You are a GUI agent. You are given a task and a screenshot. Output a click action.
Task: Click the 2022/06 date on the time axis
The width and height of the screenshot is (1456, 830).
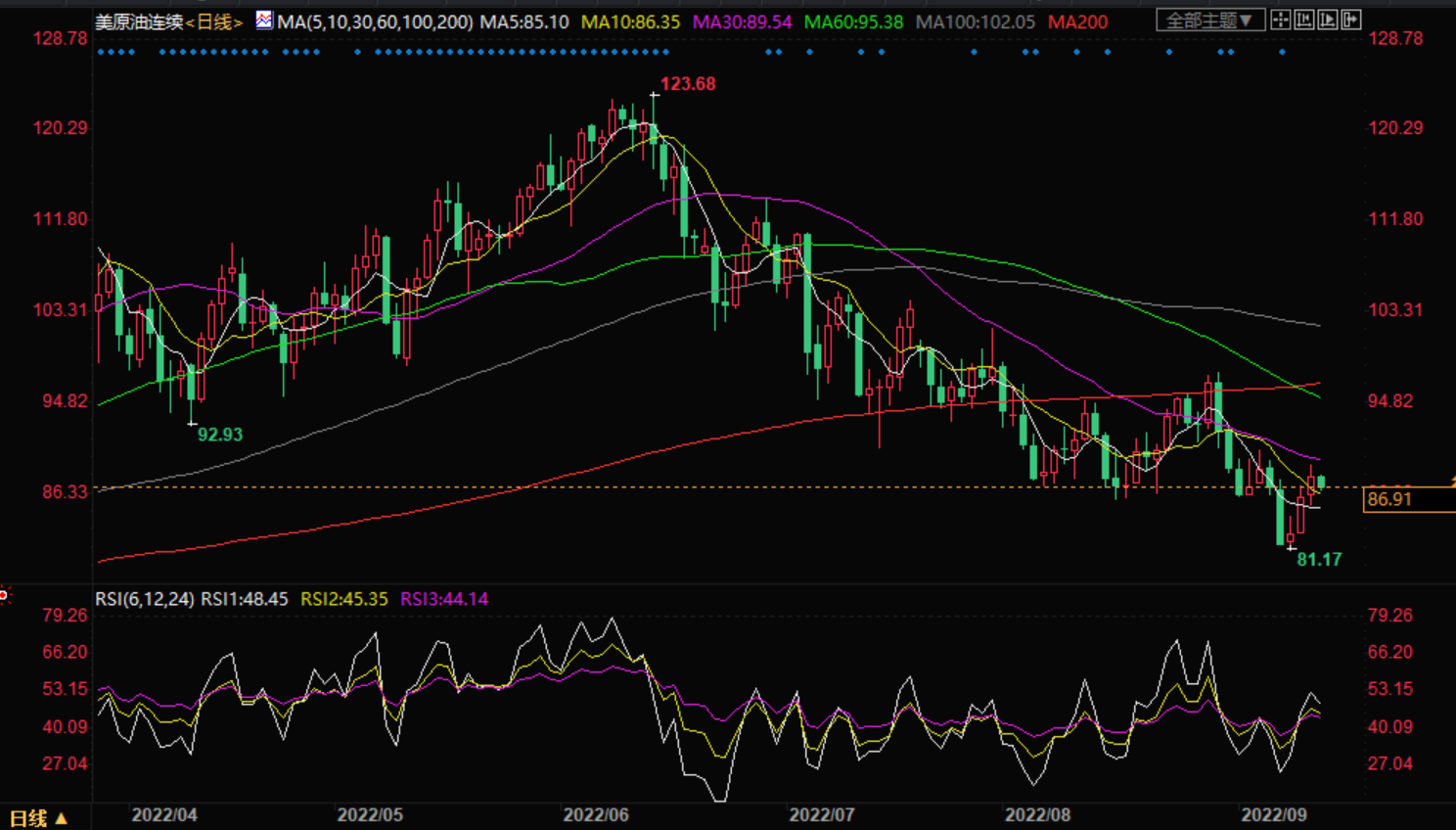[x=596, y=814]
